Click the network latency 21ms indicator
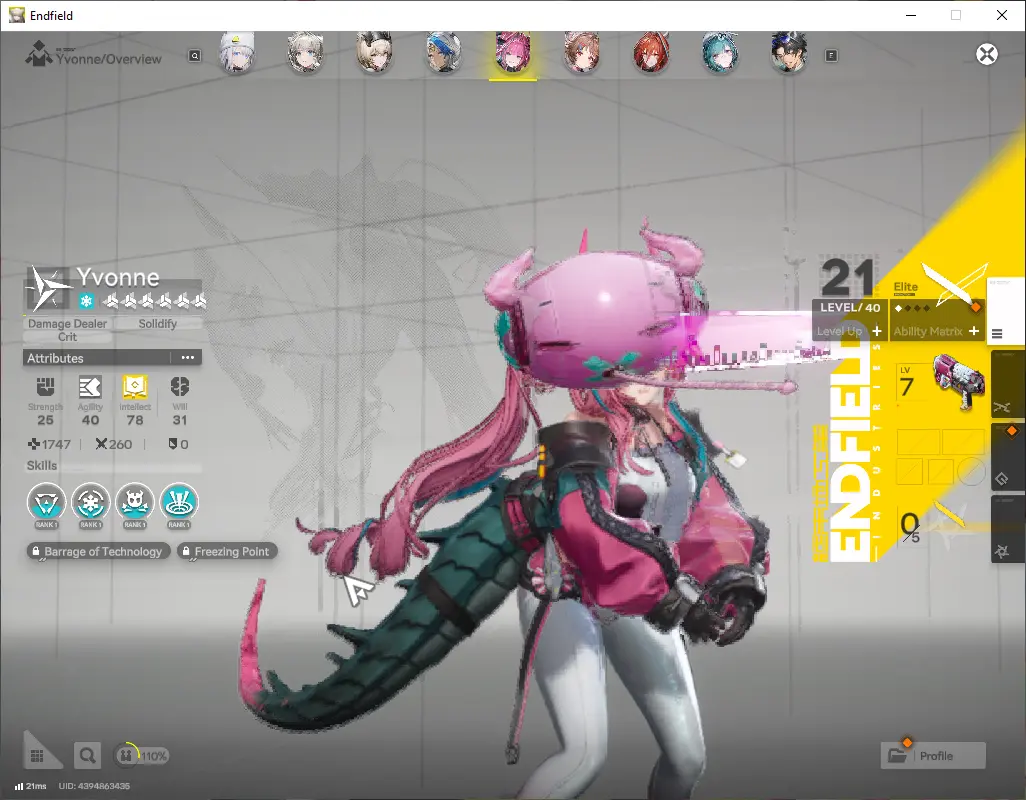1026x800 pixels. pos(31,786)
